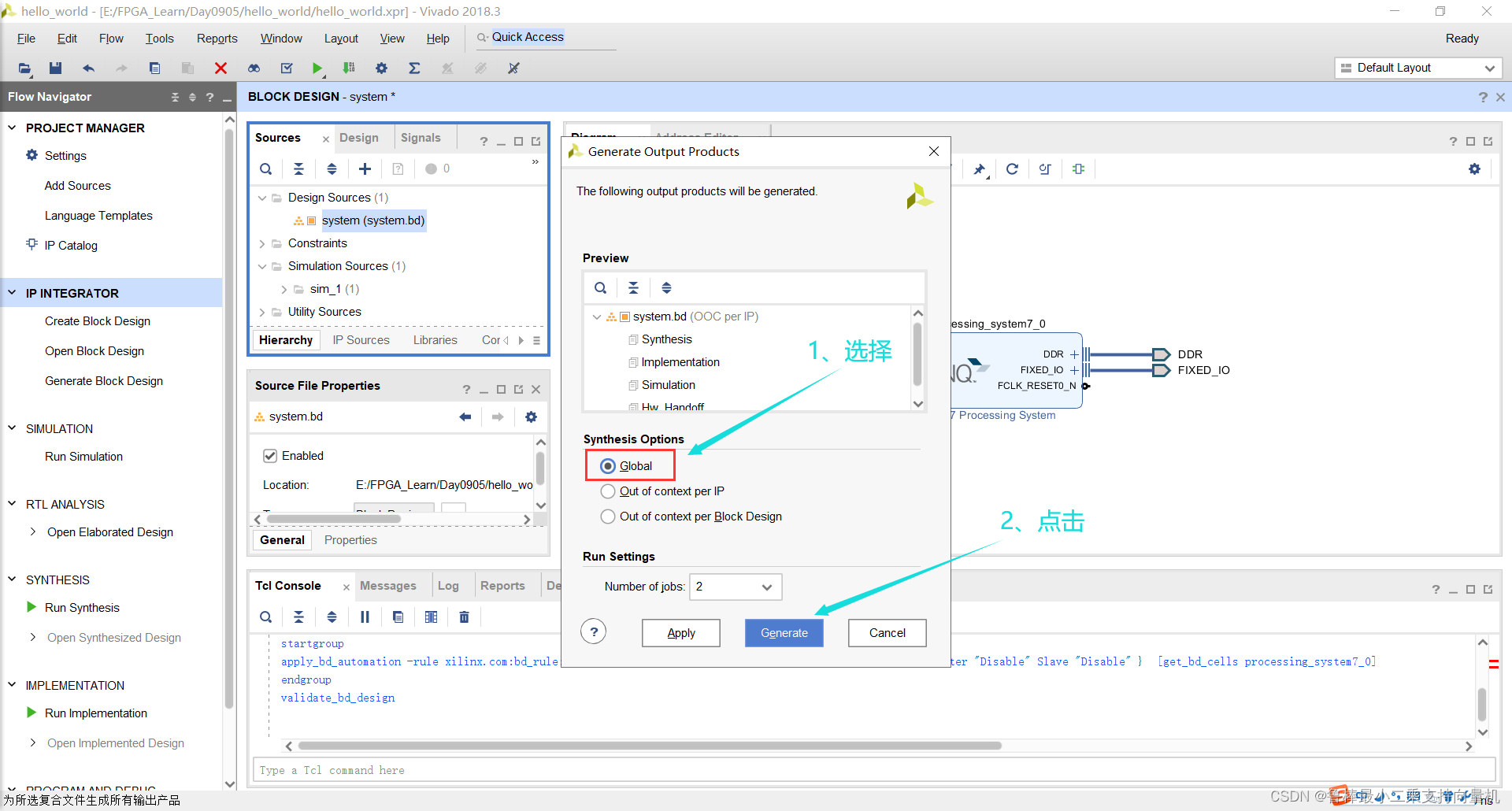Click the Open Project icon in main toolbar
The height and width of the screenshot is (811, 1512).
[x=25, y=69]
